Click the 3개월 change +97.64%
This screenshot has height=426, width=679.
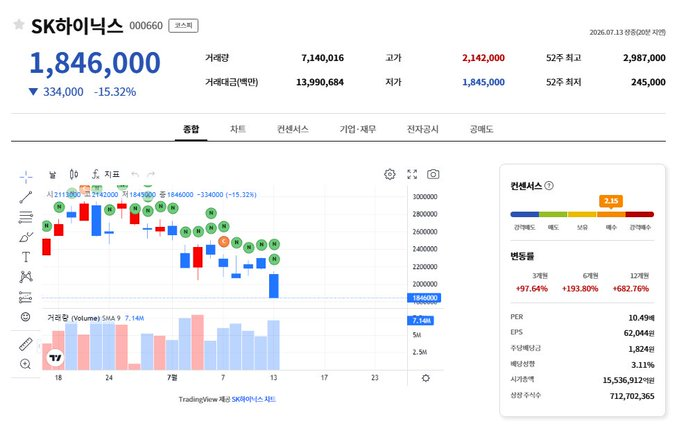click(532, 288)
